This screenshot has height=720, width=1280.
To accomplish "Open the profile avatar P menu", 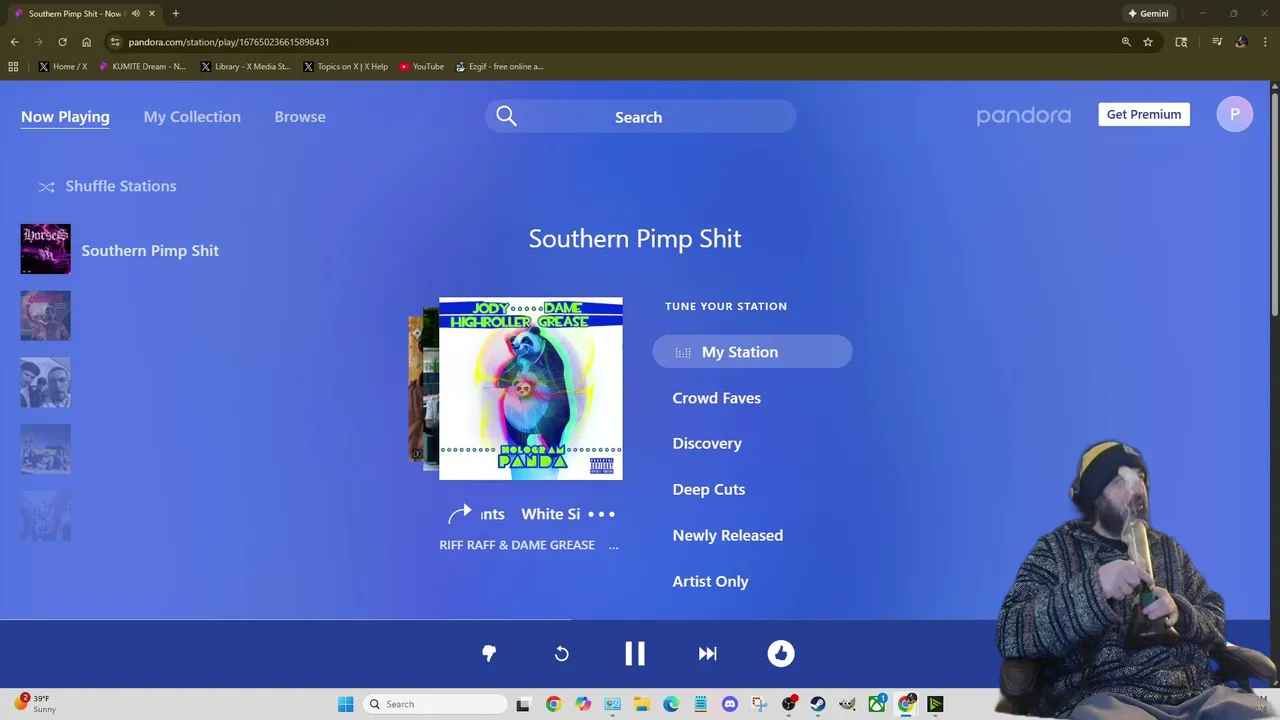I will coord(1235,114).
